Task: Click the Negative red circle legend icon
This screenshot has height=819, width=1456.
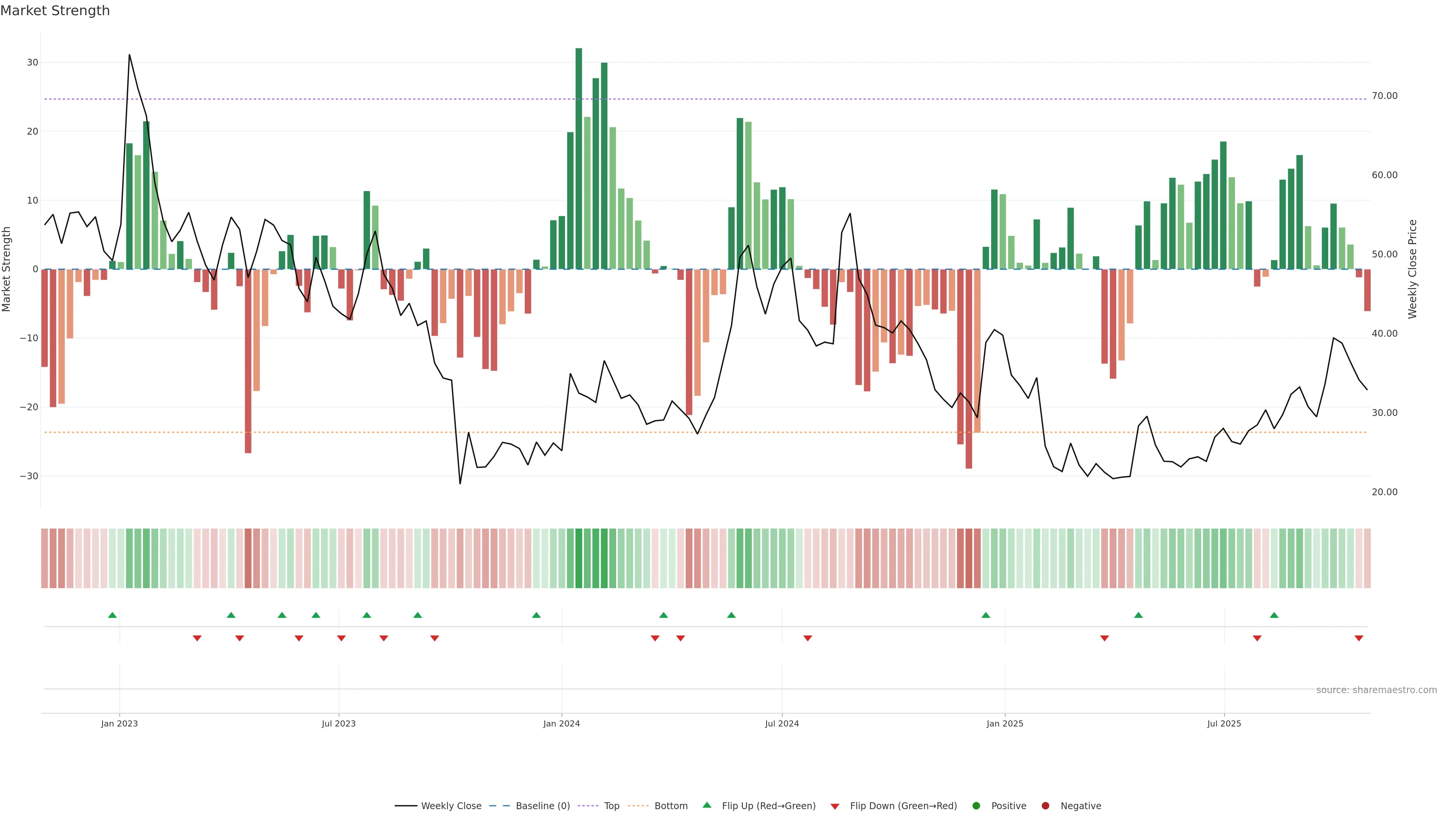Action: coord(1045,805)
